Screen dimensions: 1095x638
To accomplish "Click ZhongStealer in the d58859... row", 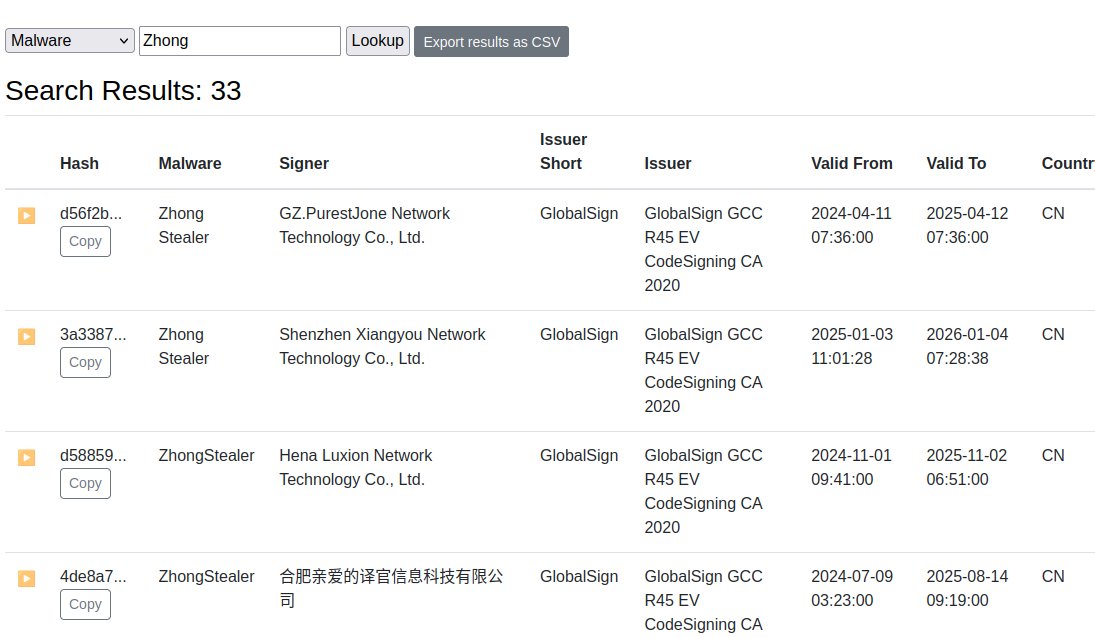I will click(x=206, y=456).
